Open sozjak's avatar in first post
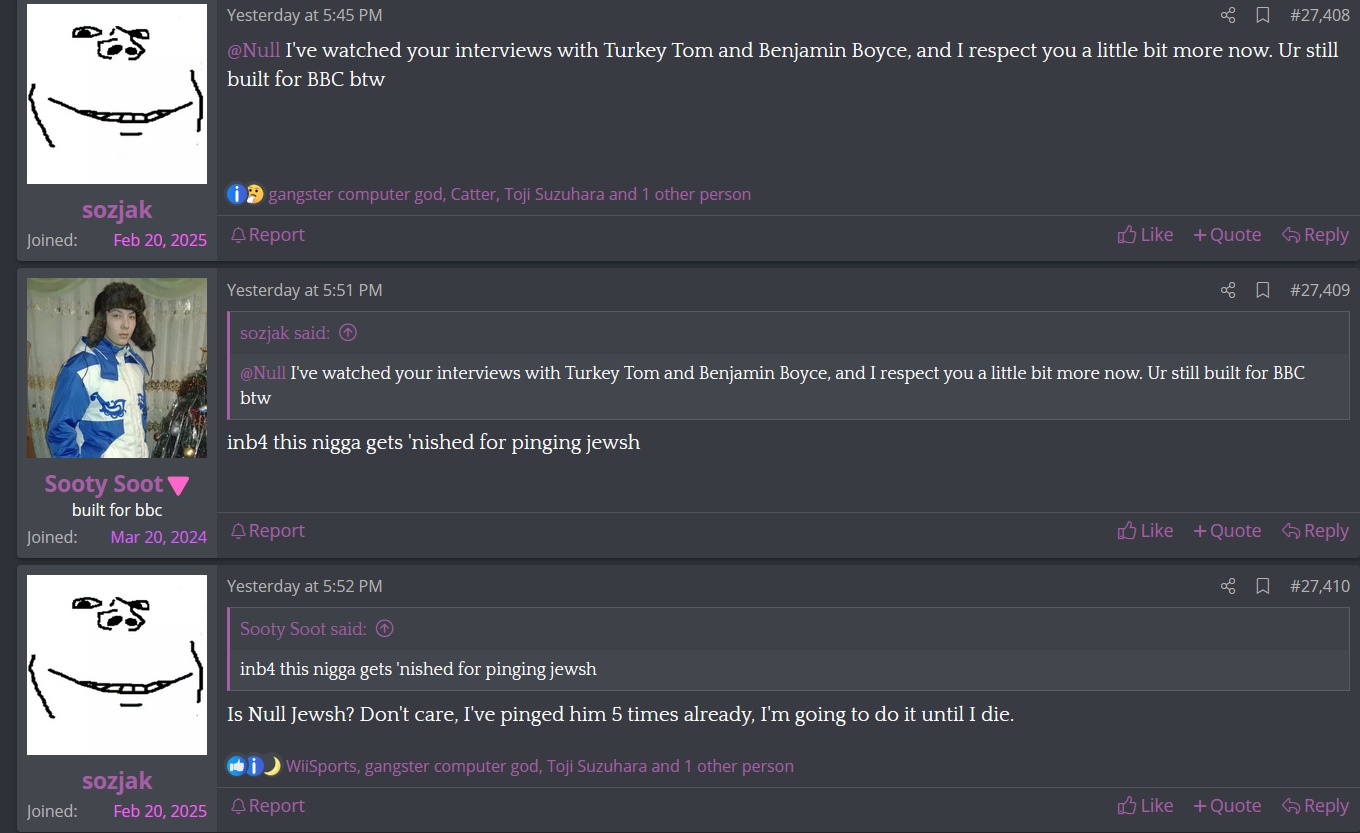1360x833 pixels. pos(117,94)
